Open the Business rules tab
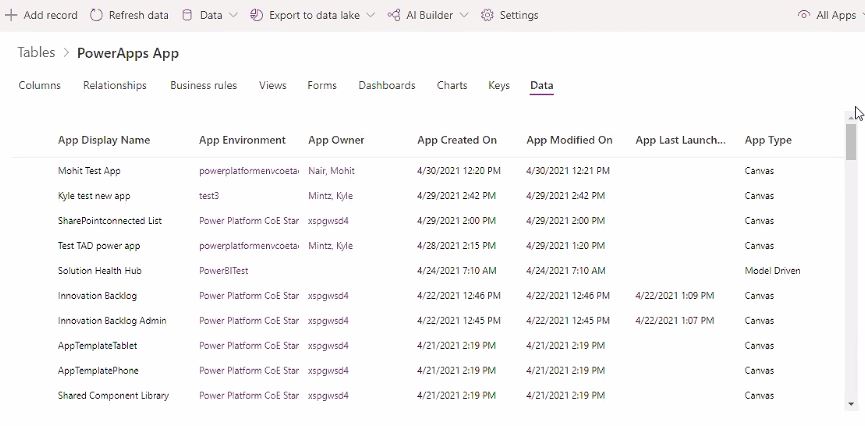Screen dimensions: 865x426 [204, 86]
